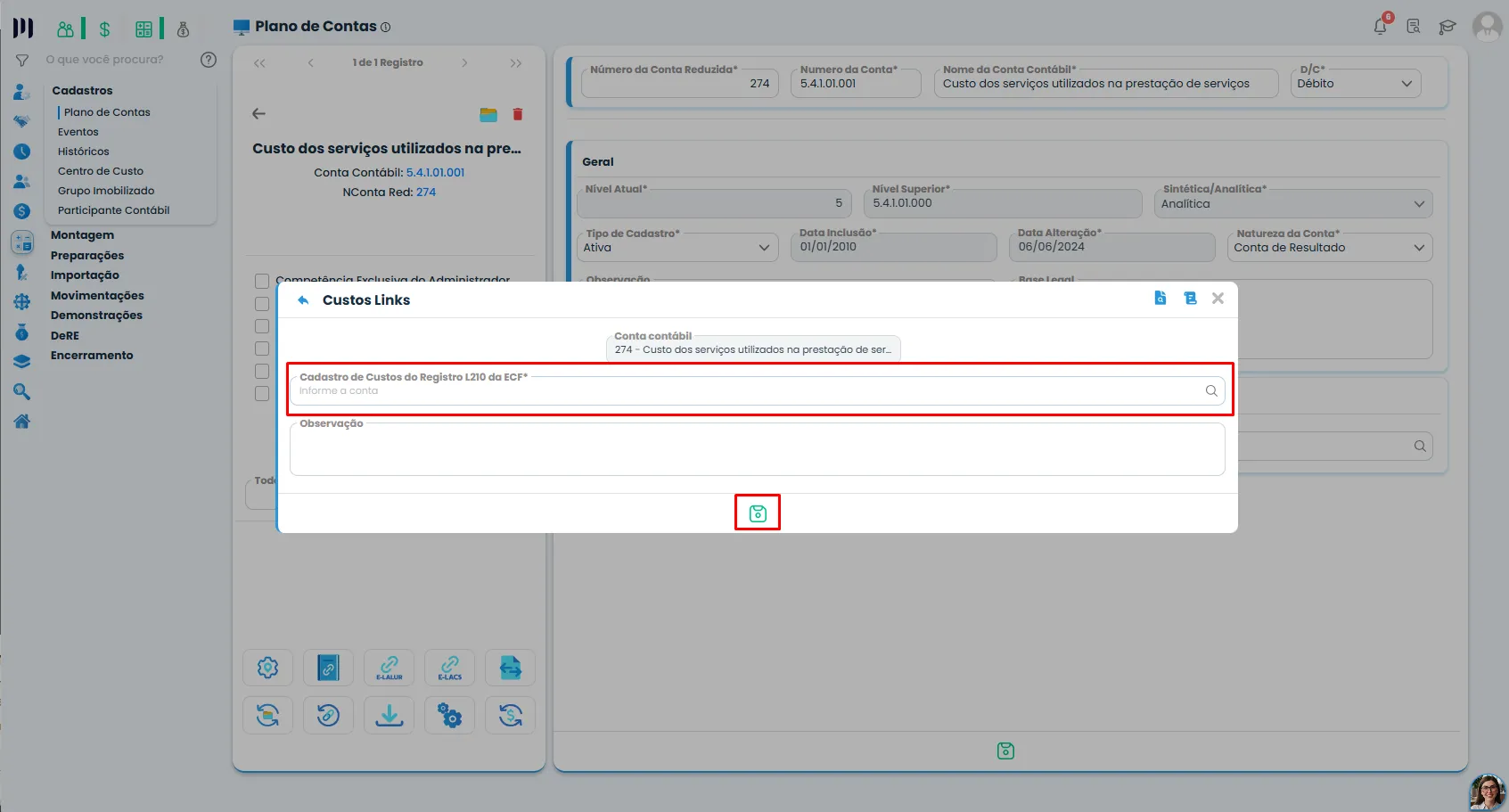The width and height of the screenshot is (1509, 812).
Task: Open Centro de Custo menu item
Action: point(101,171)
